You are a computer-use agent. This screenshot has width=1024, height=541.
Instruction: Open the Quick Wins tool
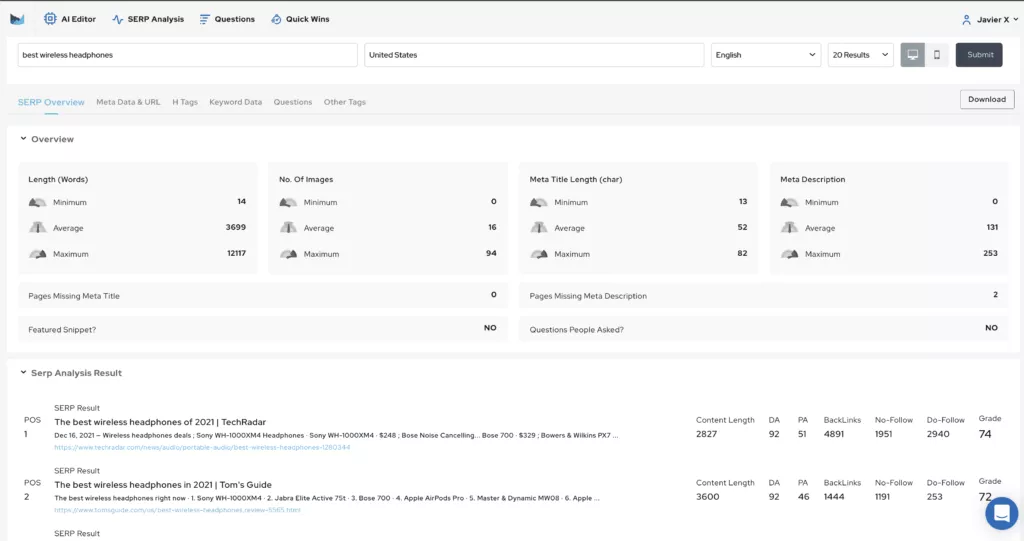[x=300, y=19]
